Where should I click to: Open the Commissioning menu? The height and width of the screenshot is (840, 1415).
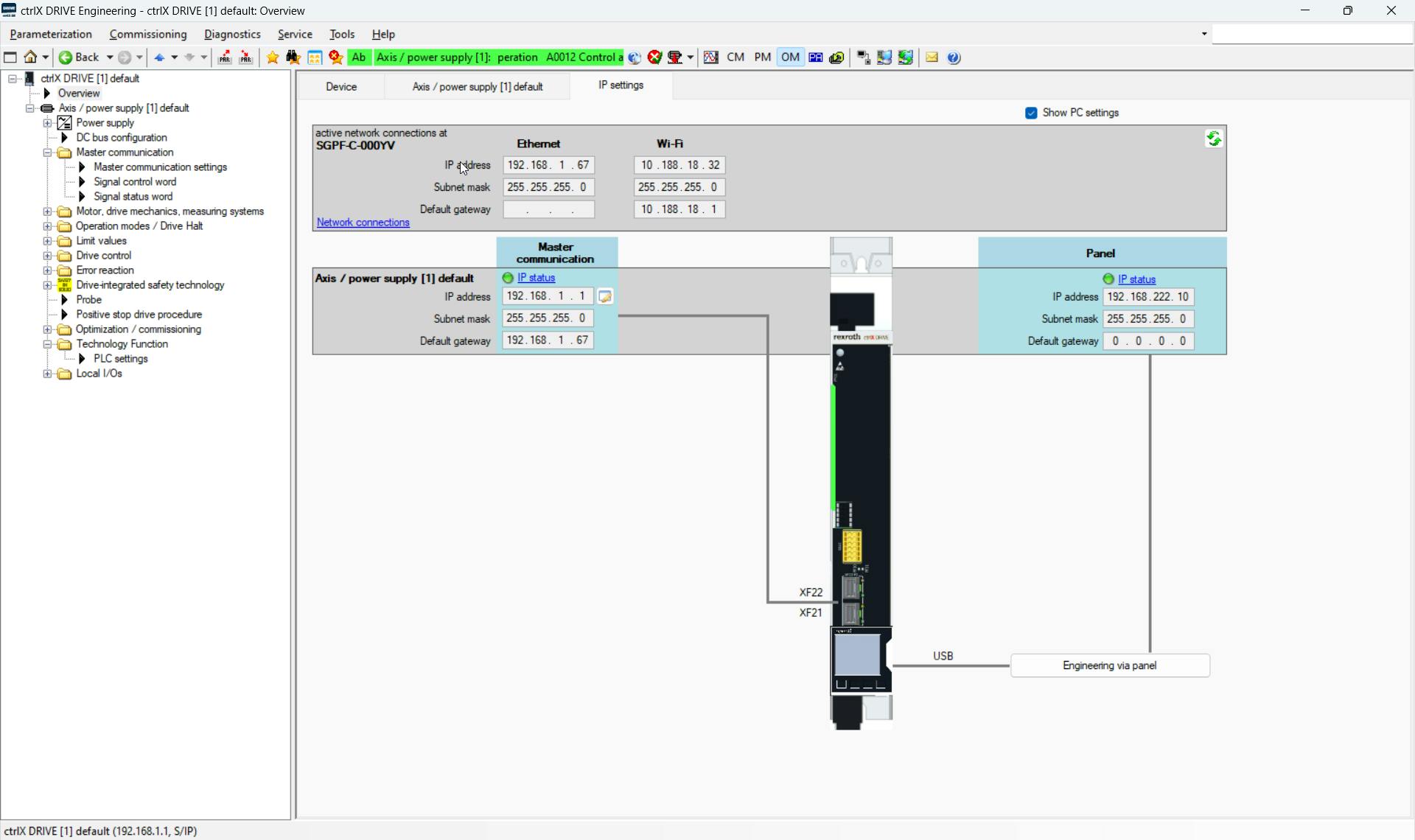pos(148,35)
